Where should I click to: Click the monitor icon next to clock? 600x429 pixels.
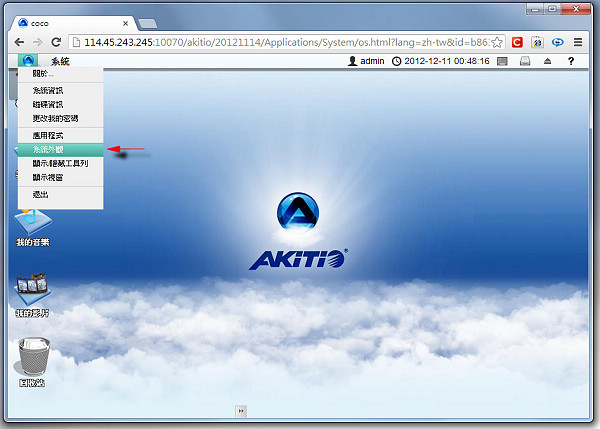pyautogui.click(x=501, y=61)
